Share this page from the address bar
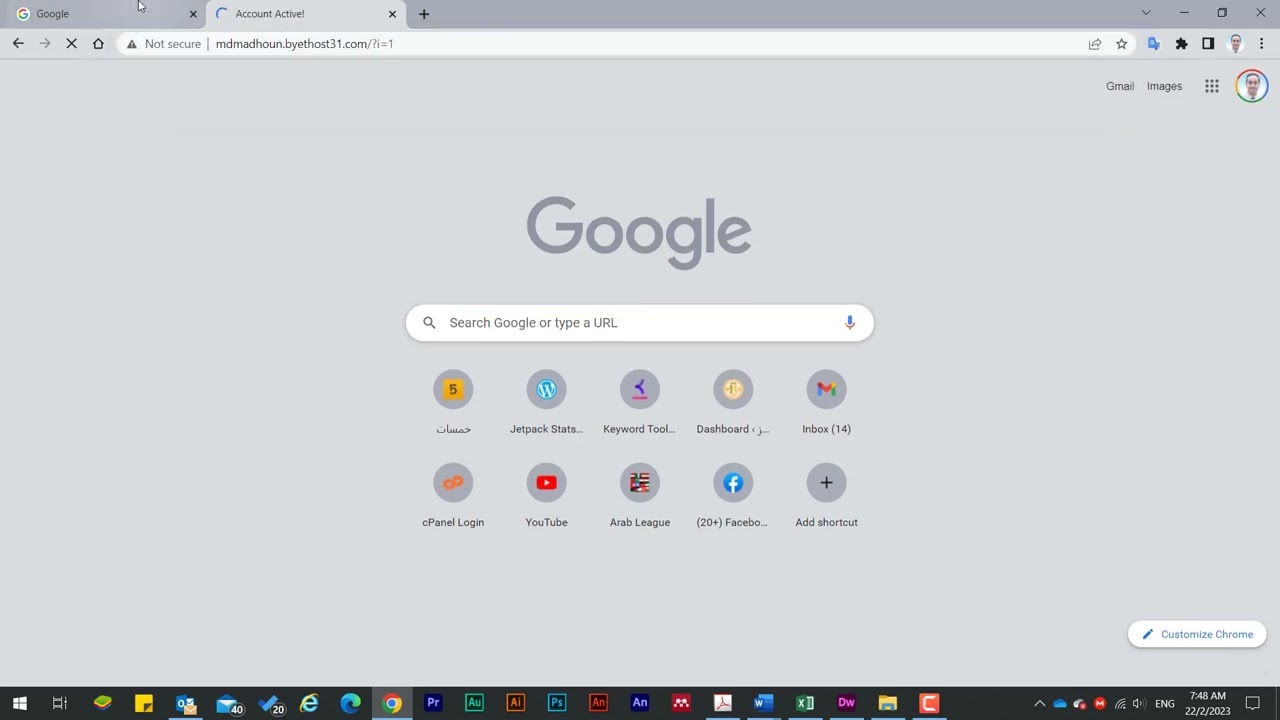This screenshot has width=1280, height=720. click(1095, 44)
